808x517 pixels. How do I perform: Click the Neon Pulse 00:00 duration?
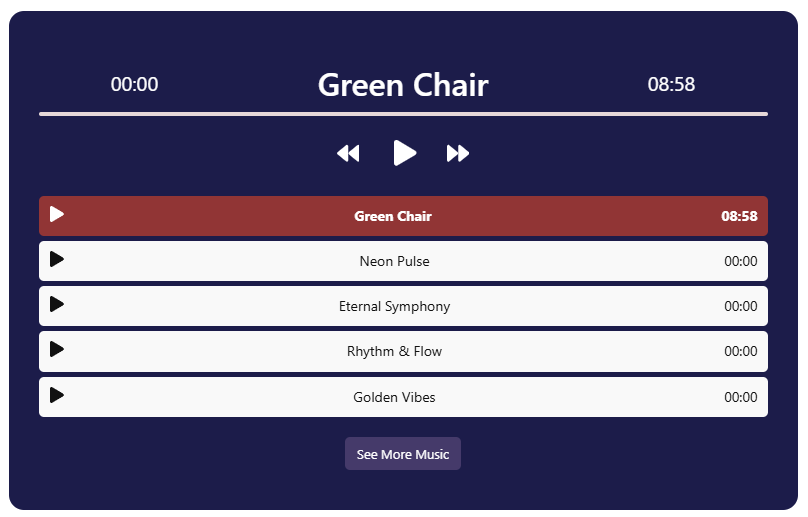[x=740, y=261]
